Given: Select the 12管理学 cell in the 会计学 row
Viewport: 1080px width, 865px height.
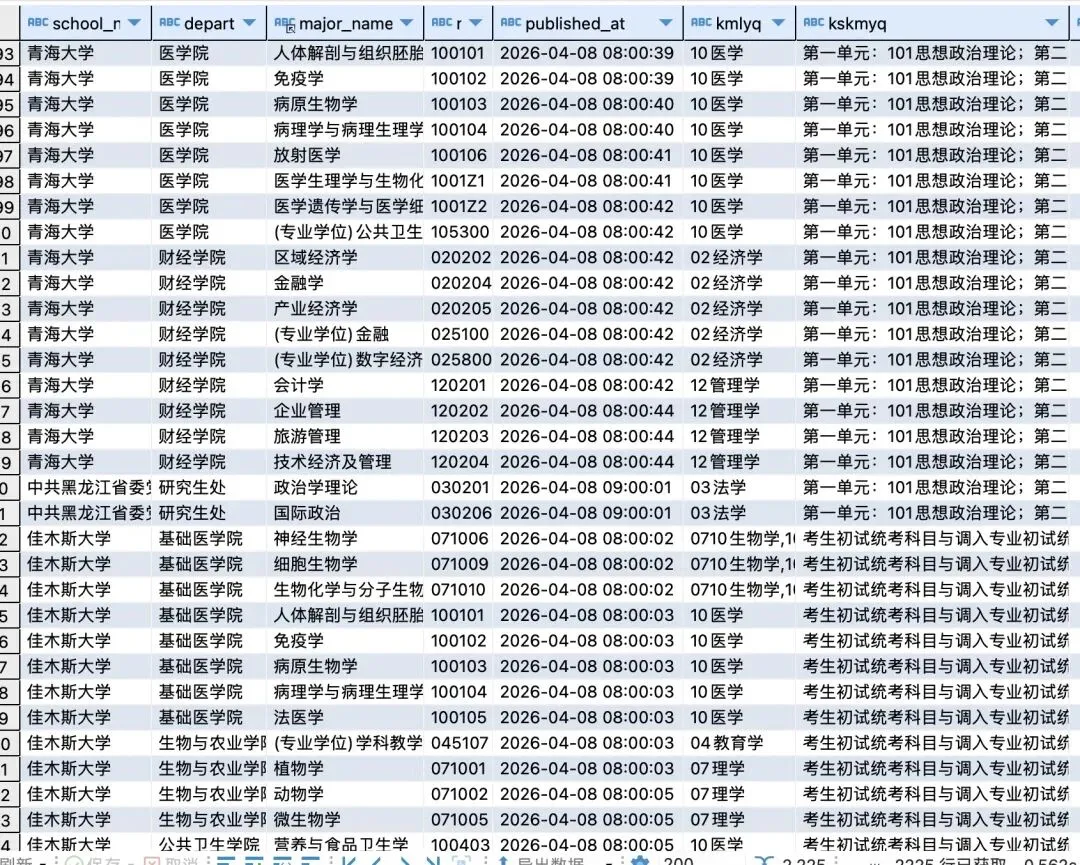Looking at the screenshot, I should (x=739, y=385).
